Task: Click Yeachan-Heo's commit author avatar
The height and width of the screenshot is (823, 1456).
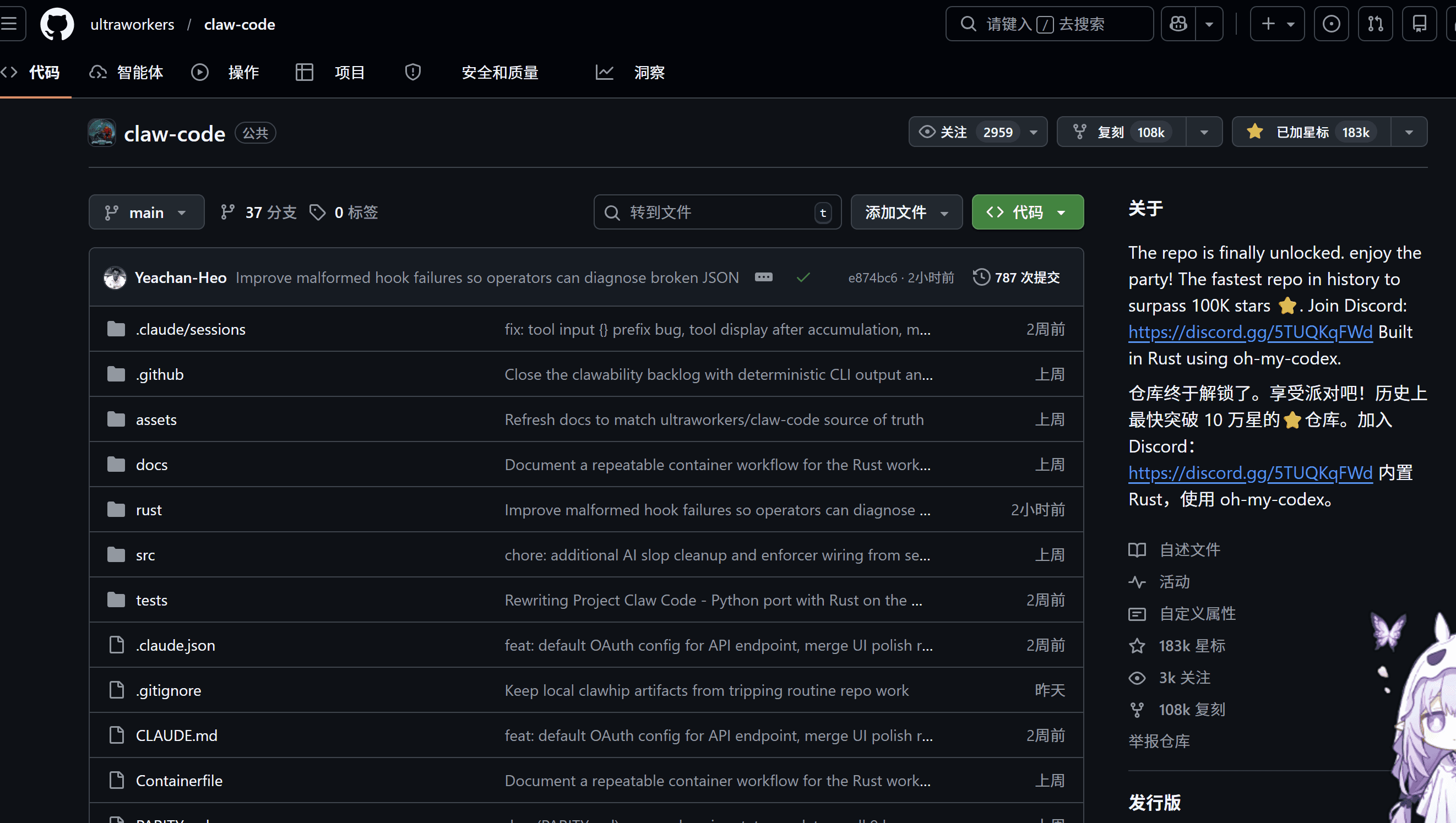Action: [x=115, y=277]
